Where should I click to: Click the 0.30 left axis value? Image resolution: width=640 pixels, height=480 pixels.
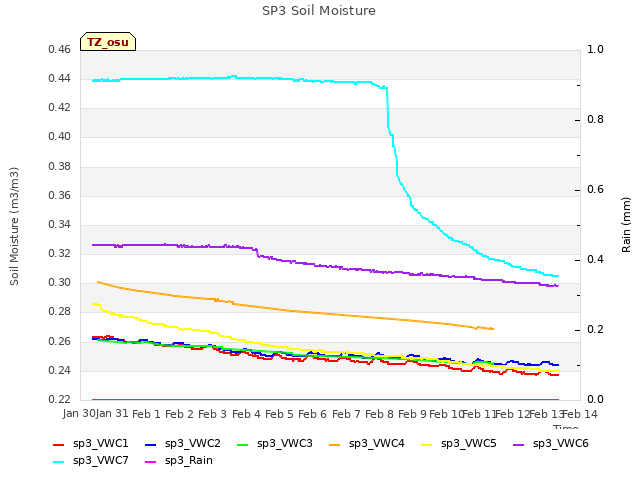60,283
